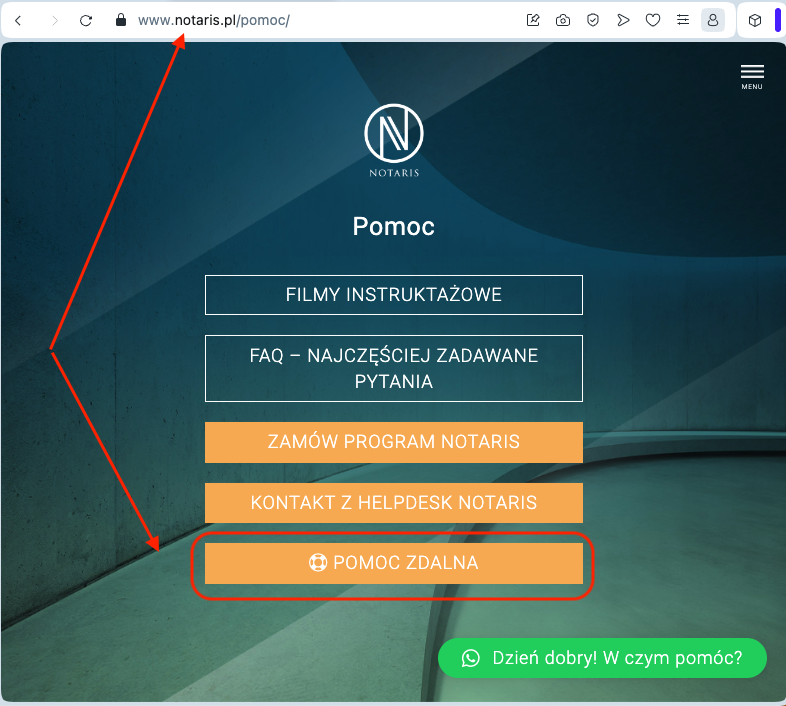Click the padlock site security icon
Screen dimensions: 786x706
pos(121,20)
